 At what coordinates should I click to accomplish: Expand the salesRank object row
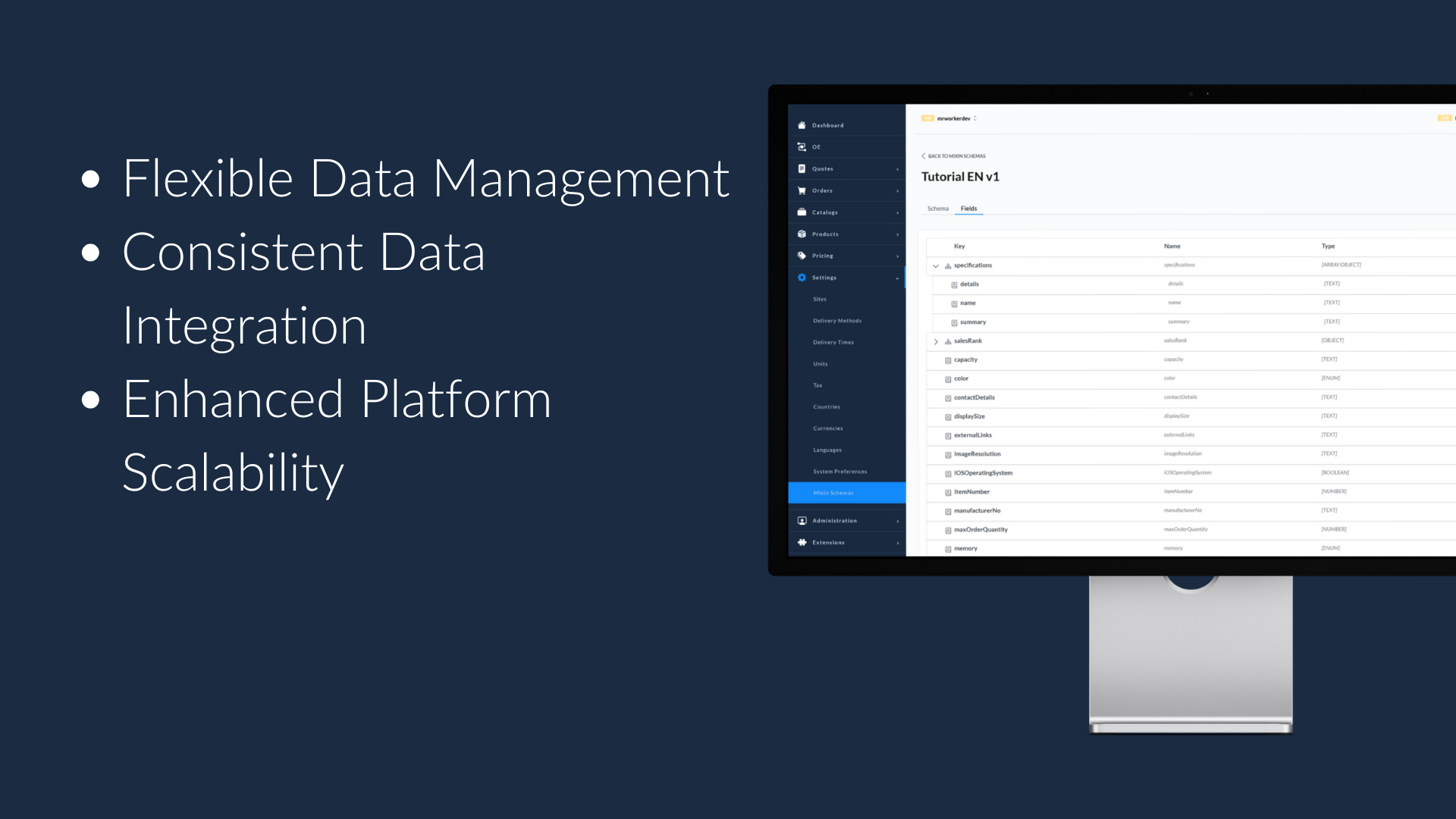click(936, 341)
